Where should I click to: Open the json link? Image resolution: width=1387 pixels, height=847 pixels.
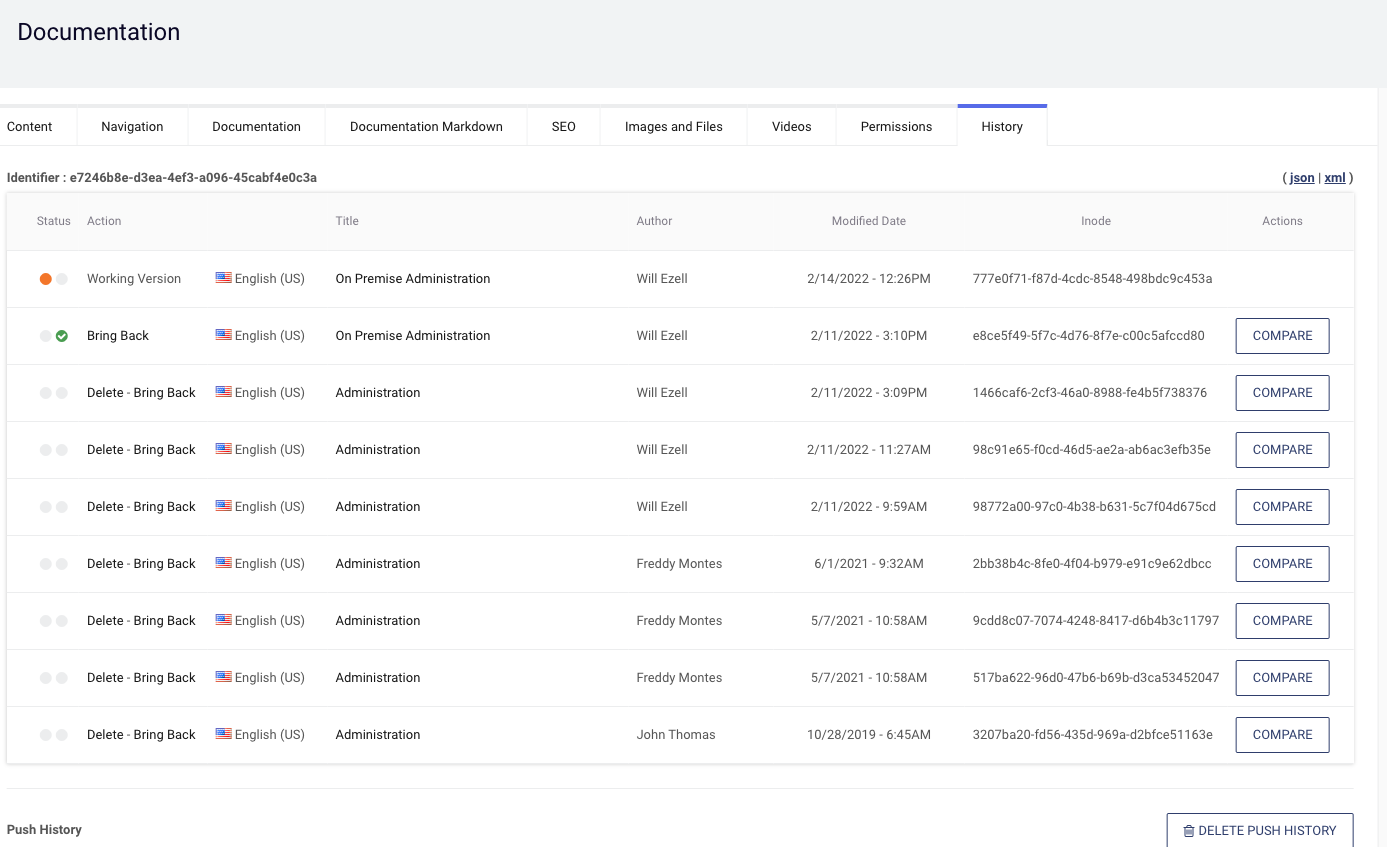(x=1301, y=177)
